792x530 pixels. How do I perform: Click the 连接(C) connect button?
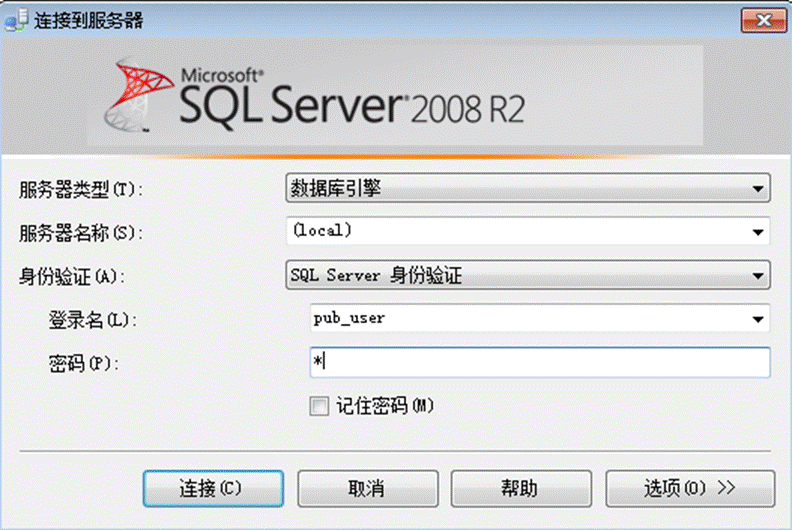(213, 488)
